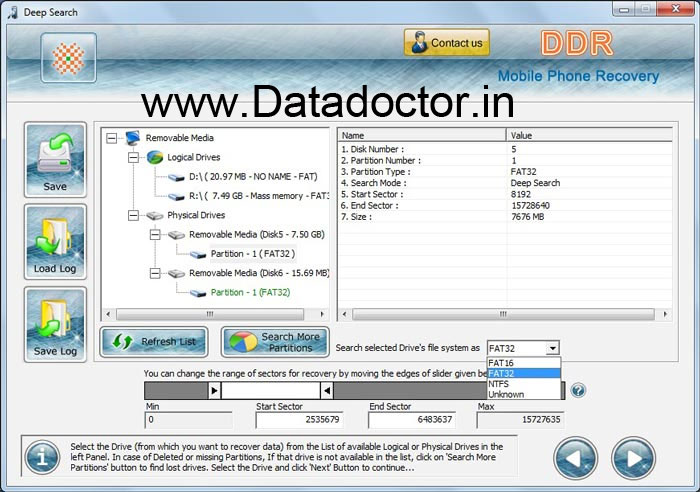The width and height of the screenshot is (700, 492).
Task: Click the white selected range in the sector slider
Action: [271, 391]
